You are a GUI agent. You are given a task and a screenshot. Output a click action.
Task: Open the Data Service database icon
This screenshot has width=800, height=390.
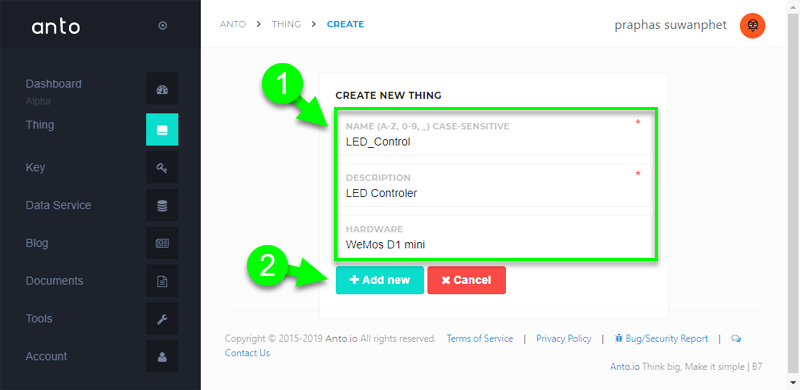[162, 205]
